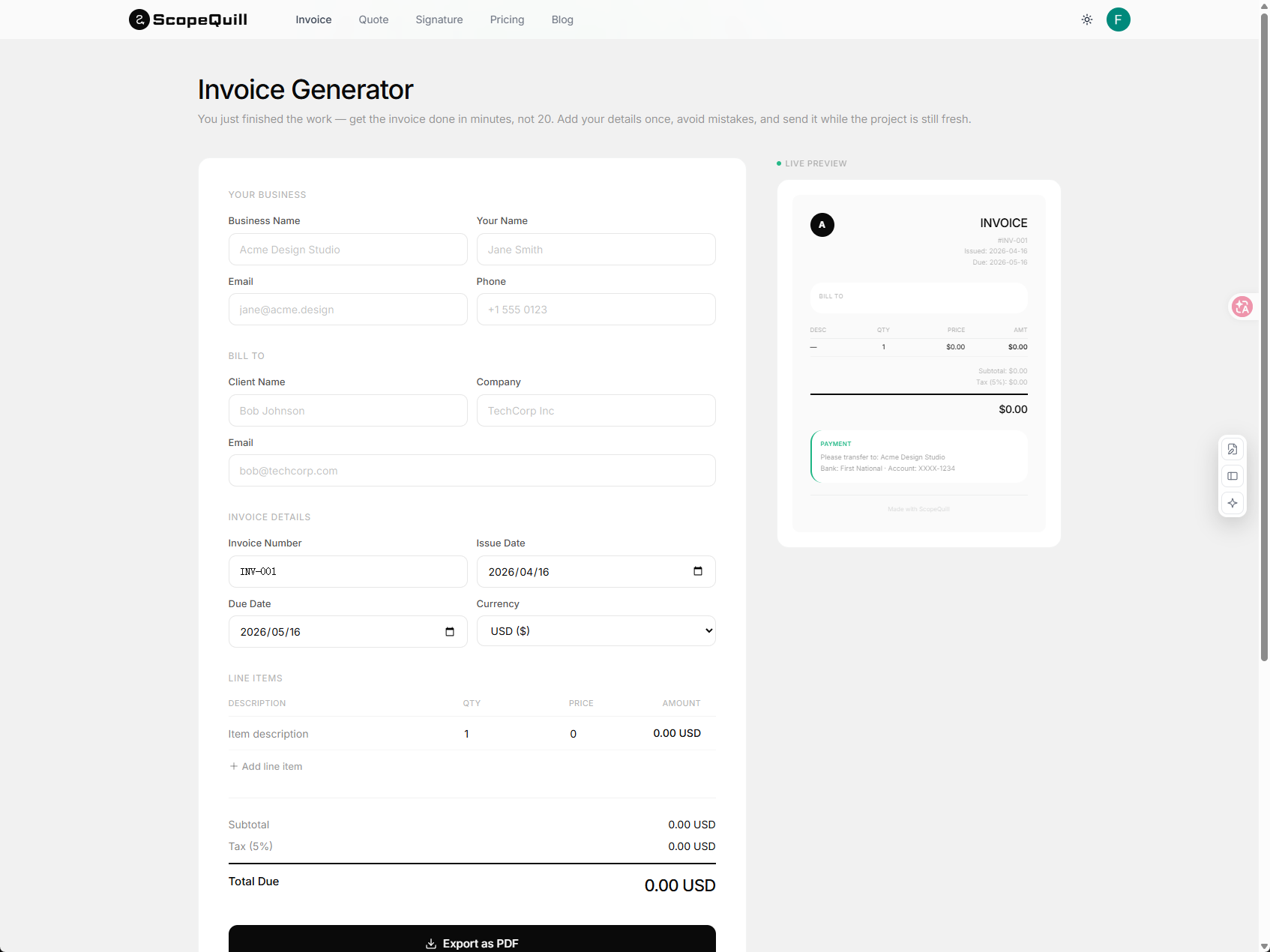Open the Currency dropdown
This screenshot has width=1270, height=952.
coord(596,631)
